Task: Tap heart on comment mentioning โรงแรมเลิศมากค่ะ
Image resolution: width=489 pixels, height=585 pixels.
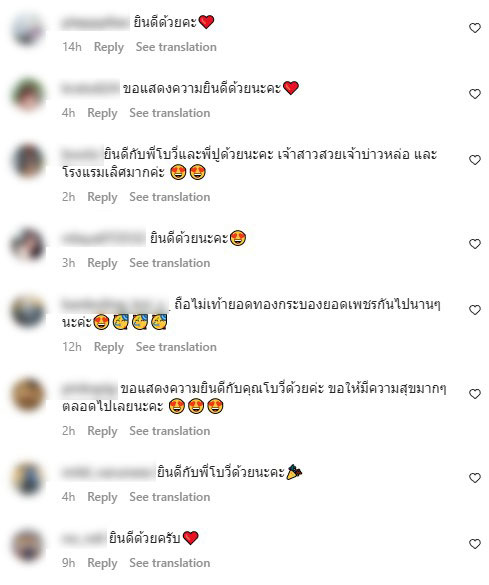Action: [474, 160]
